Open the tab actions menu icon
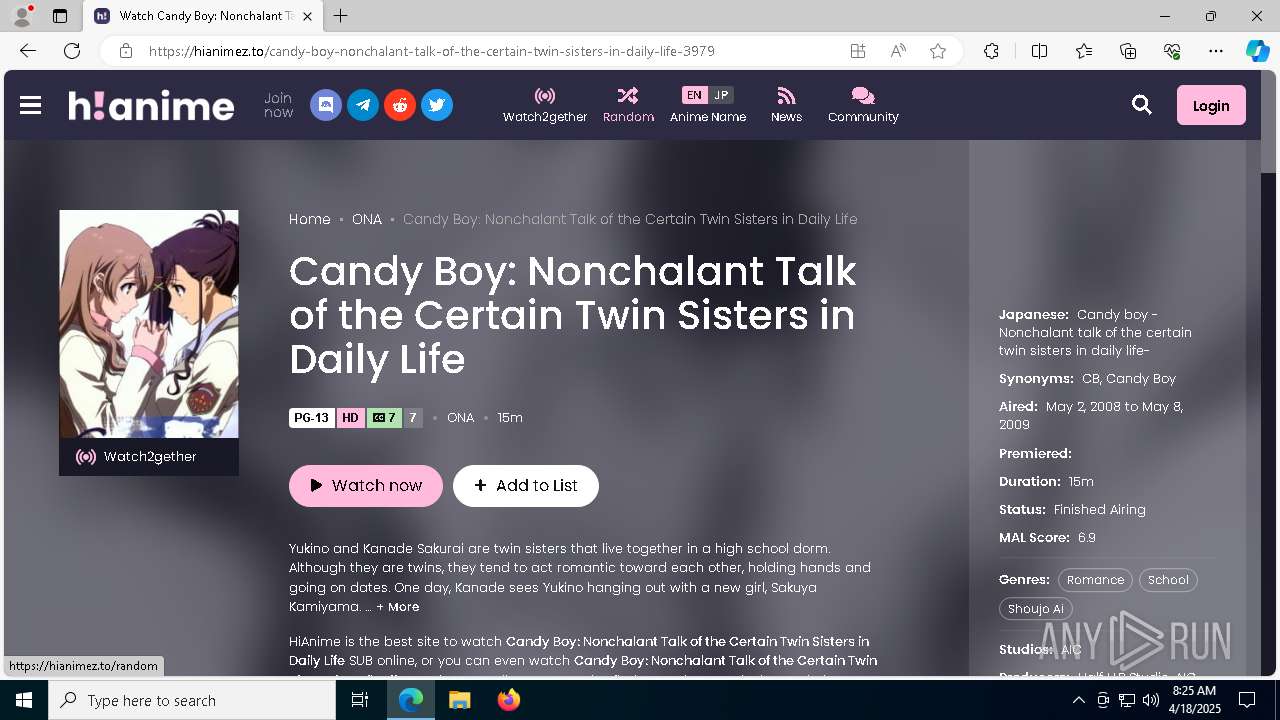 click(x=60, y=16)
